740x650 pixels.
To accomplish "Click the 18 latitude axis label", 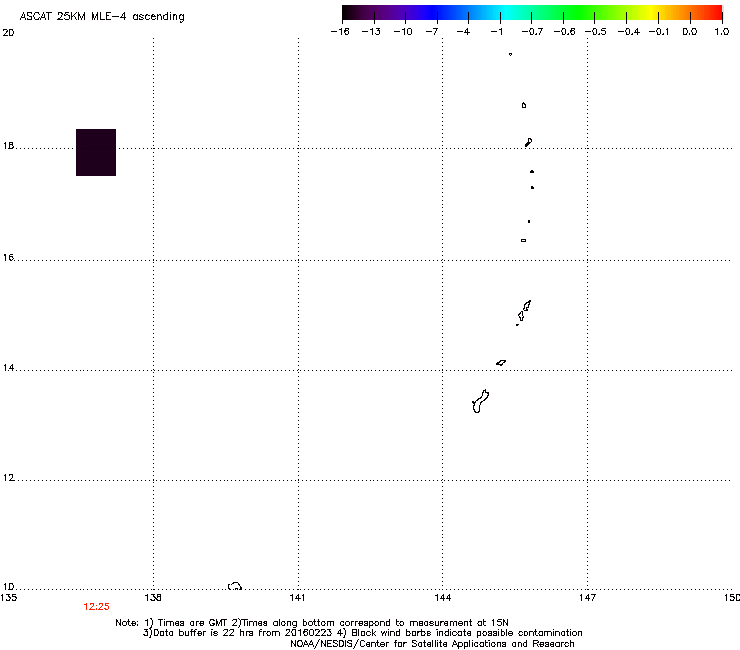I will 8,146.
